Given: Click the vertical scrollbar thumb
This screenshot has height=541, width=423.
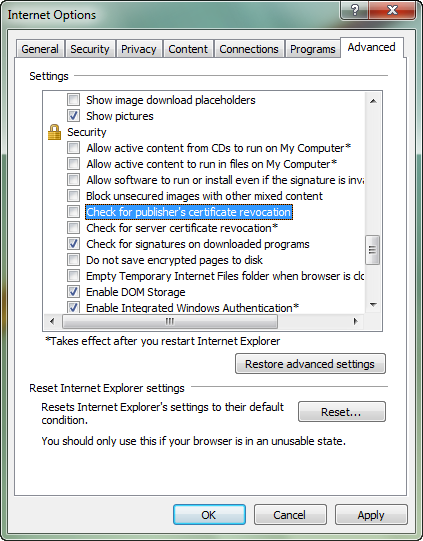Looking at the screenshot, I should tap(373, 250).
